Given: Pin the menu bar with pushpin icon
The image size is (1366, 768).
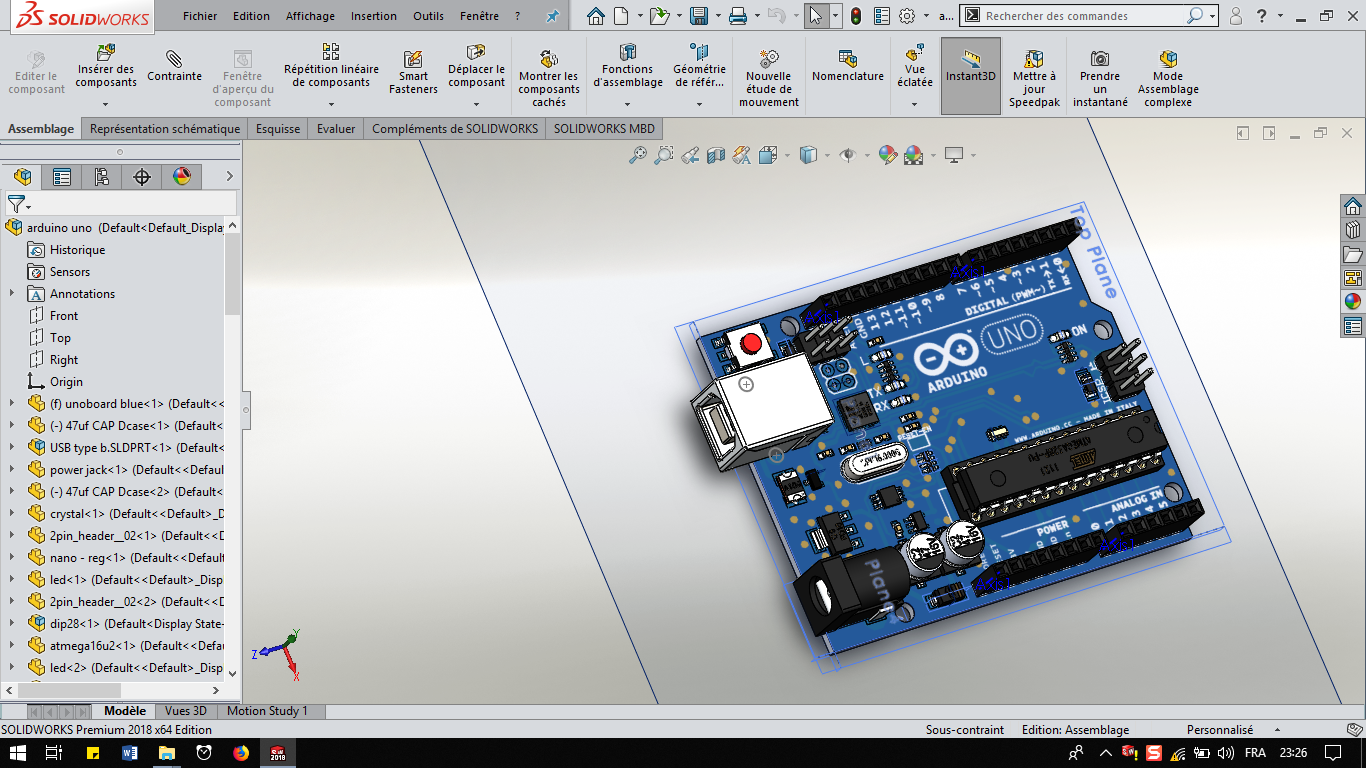Looking at the screenshot, I should 552,16.
